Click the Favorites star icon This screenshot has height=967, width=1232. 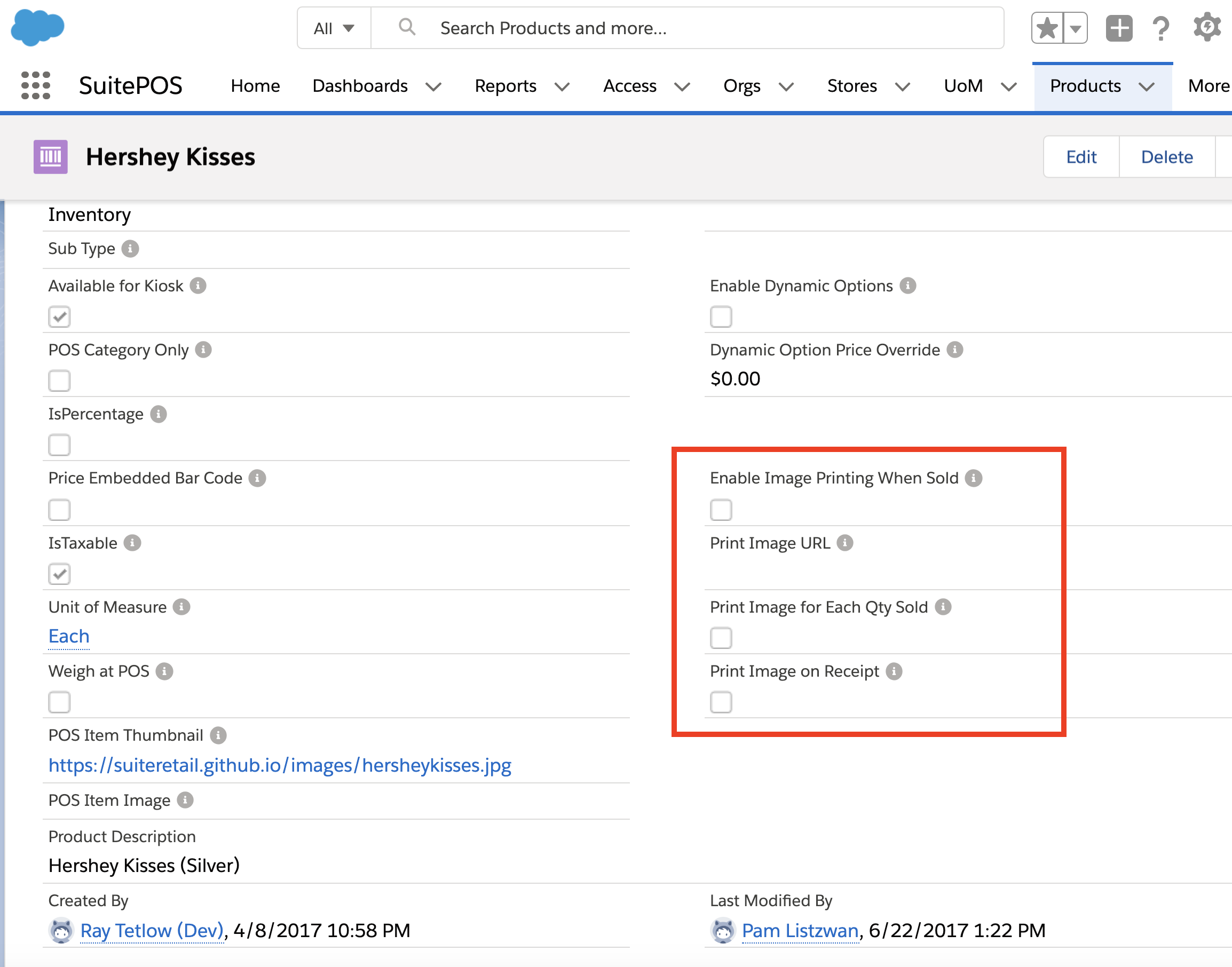(x=1047, y=28)
